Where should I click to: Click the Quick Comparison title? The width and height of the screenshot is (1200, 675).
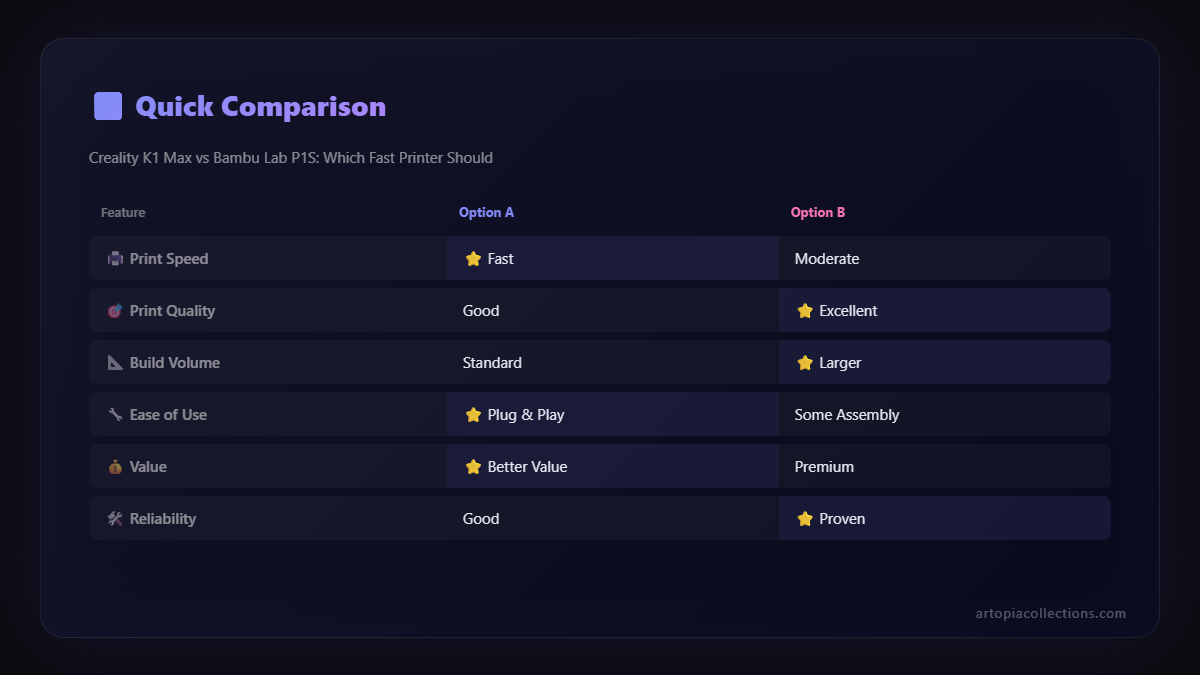pyautogui.click(x=260, y=107)
